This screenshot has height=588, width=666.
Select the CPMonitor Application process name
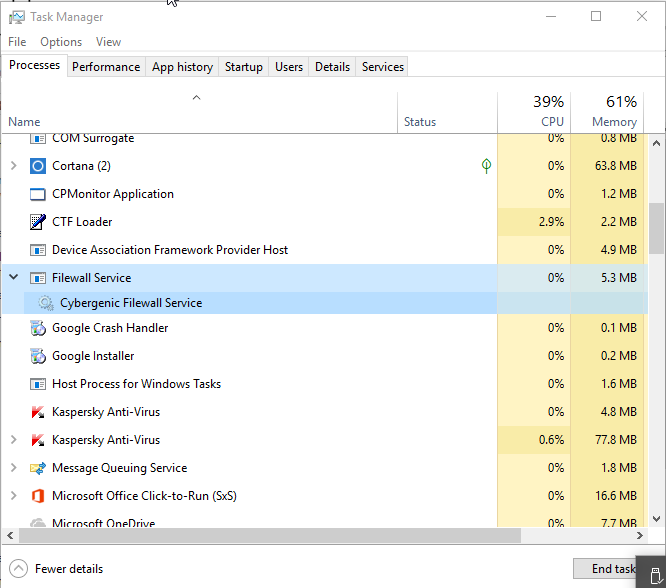[x=113, y=194]
